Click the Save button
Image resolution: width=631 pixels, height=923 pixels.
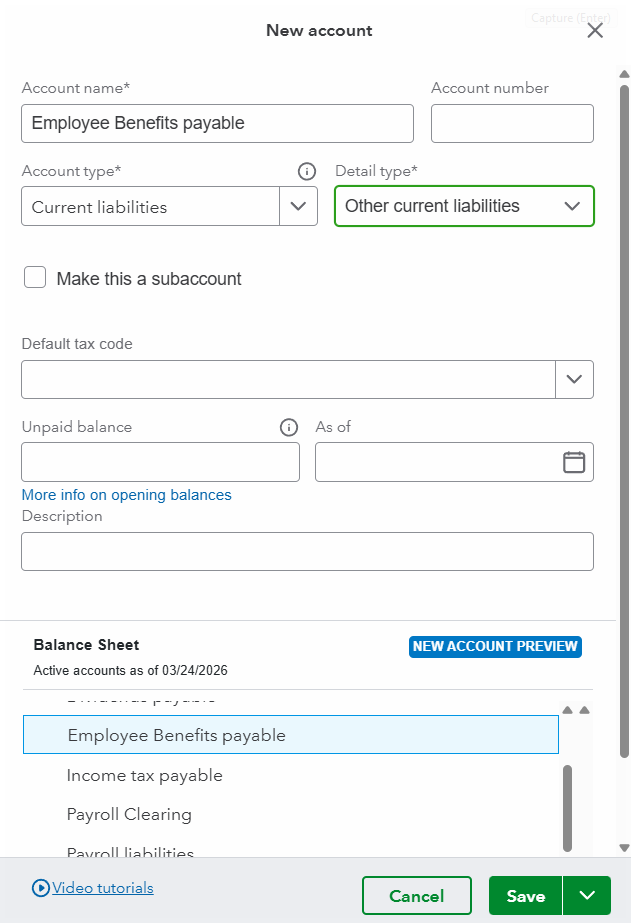pos(526,895)
